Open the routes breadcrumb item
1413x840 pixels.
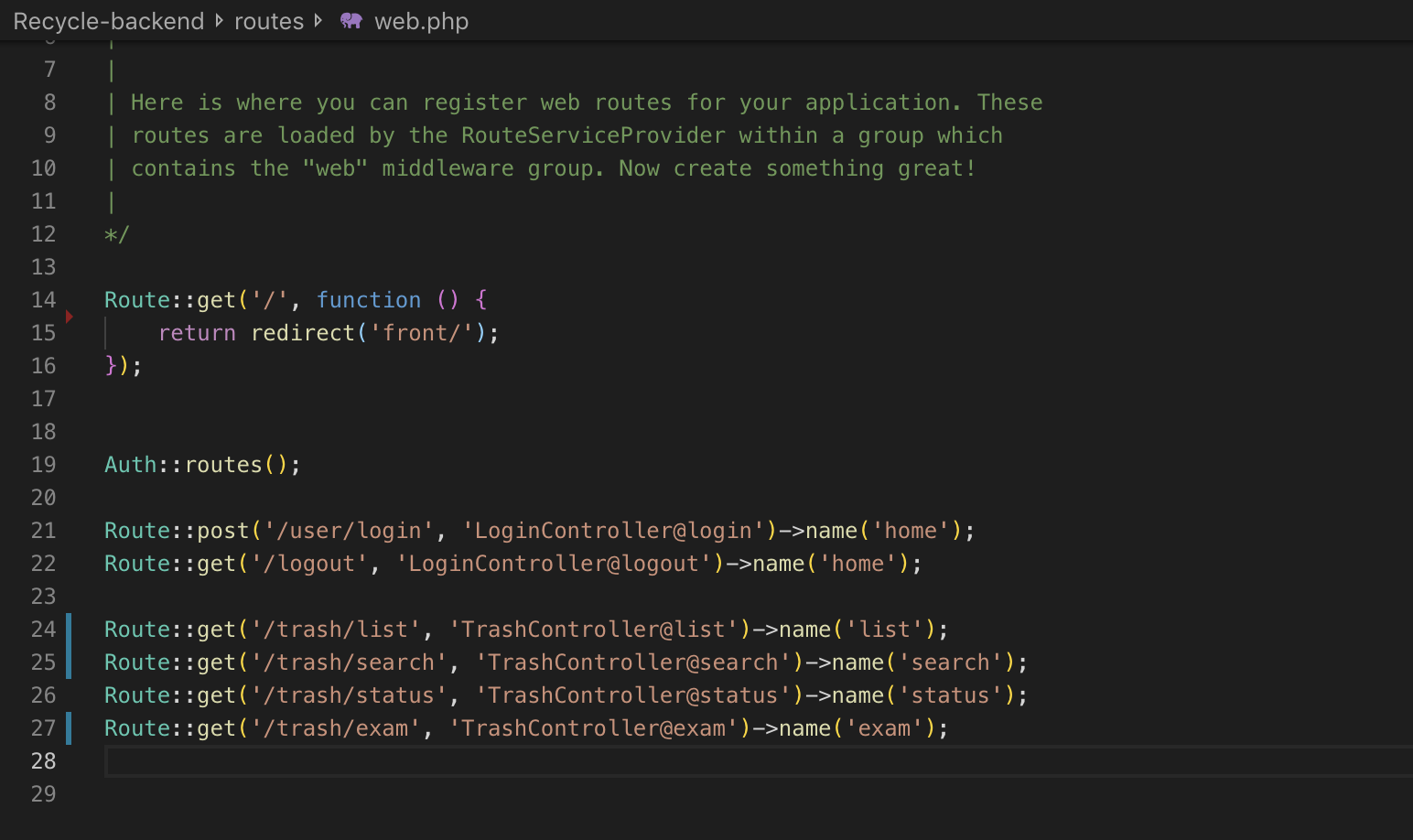[x=268, y=21]
